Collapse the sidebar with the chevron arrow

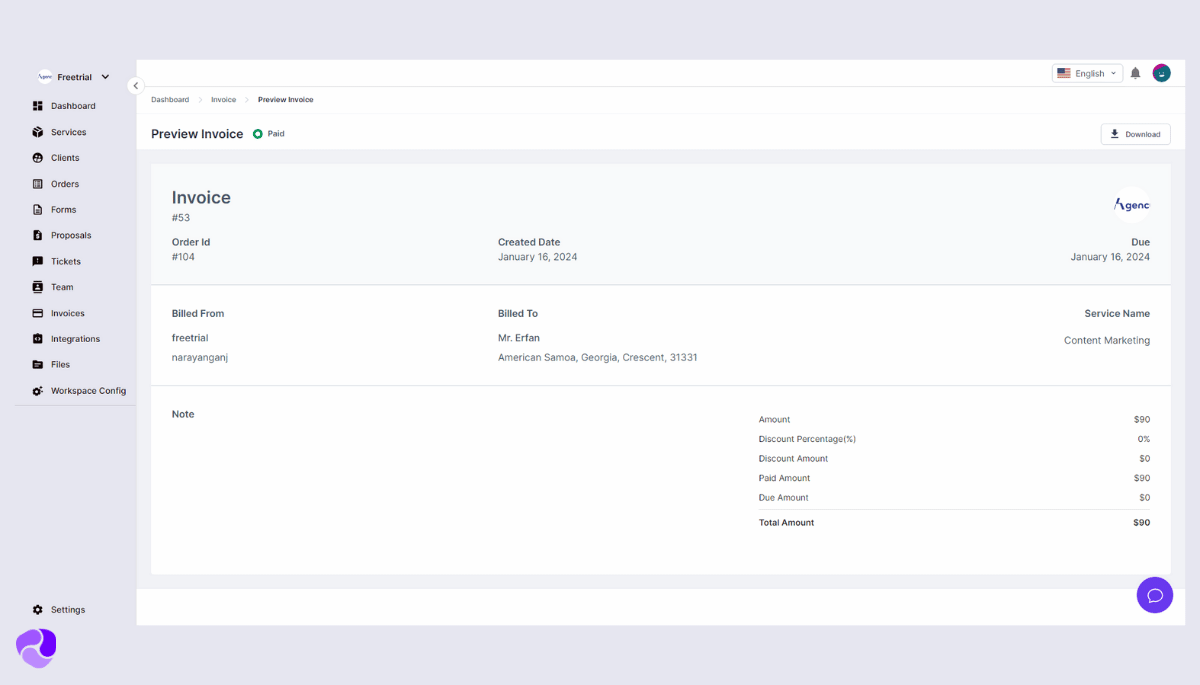(136, 86)
